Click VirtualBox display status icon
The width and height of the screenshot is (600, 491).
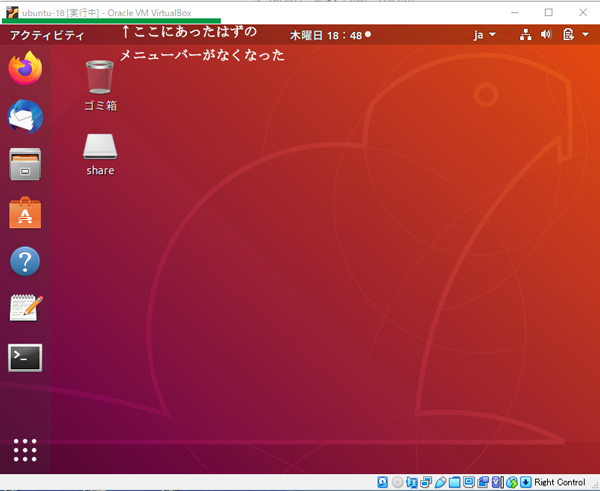[x=469, y=482]
